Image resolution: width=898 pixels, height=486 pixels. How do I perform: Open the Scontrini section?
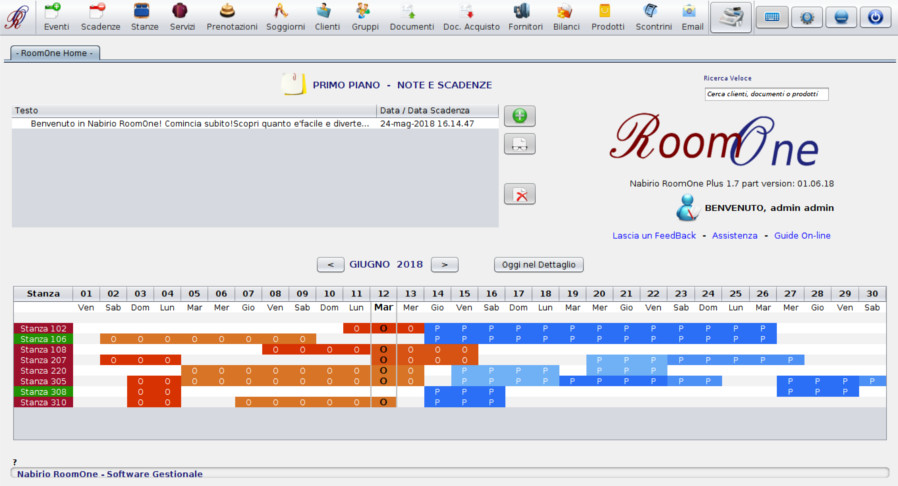click(x=653, y=17)
